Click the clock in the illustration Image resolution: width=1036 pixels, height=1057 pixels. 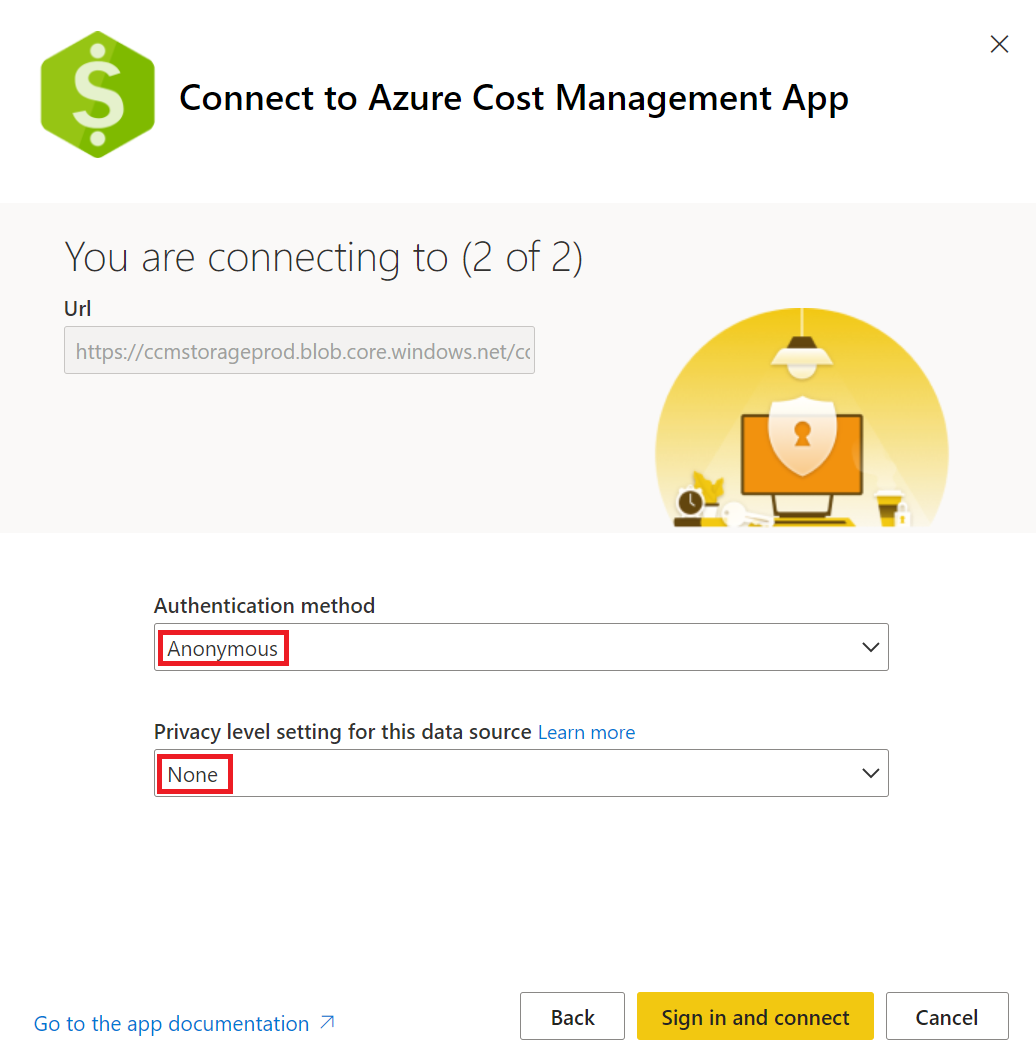[689, 502]
